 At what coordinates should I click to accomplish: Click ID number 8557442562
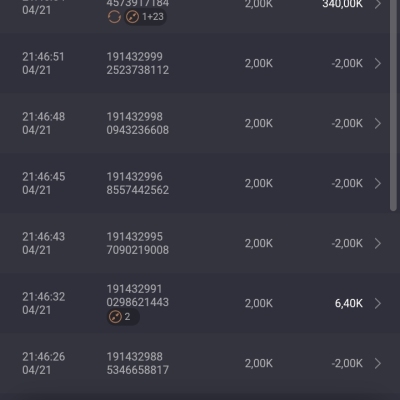138,190
